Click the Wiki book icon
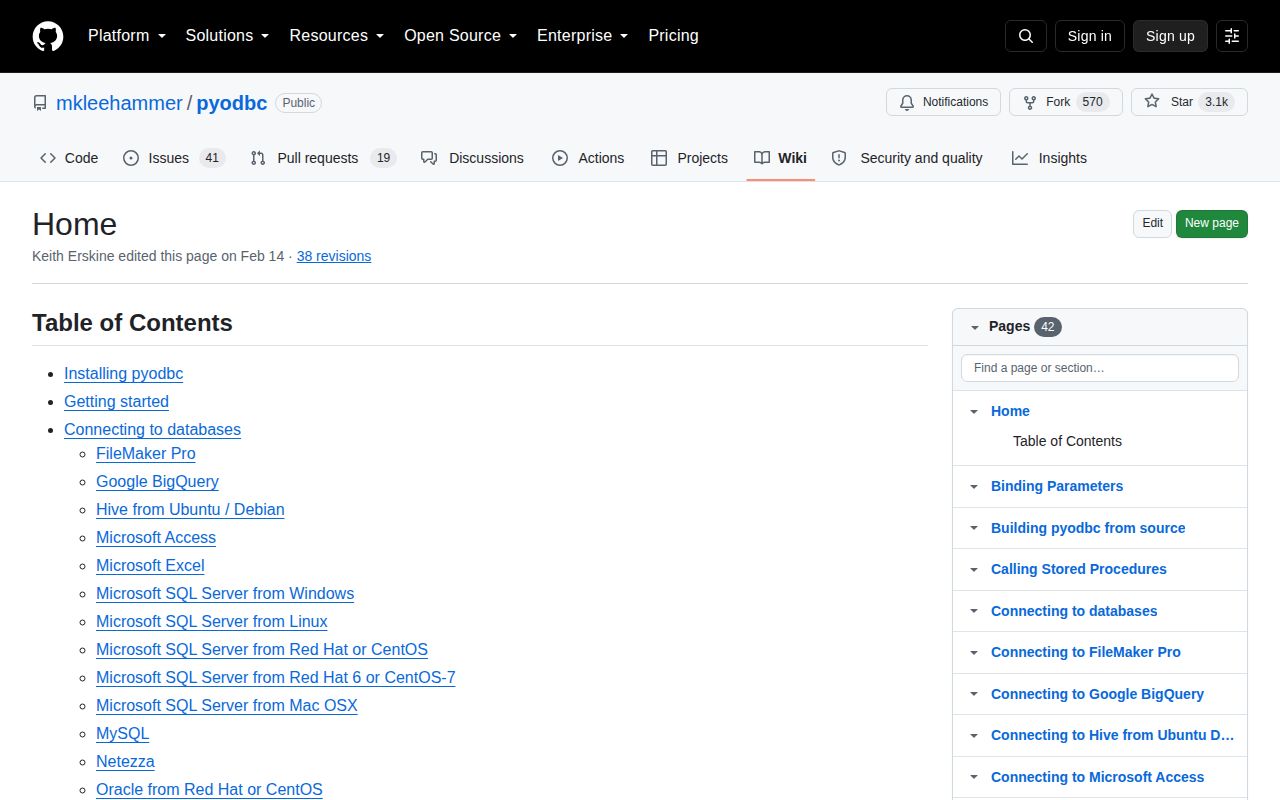The image size is (1280, 800). (762, 158)
